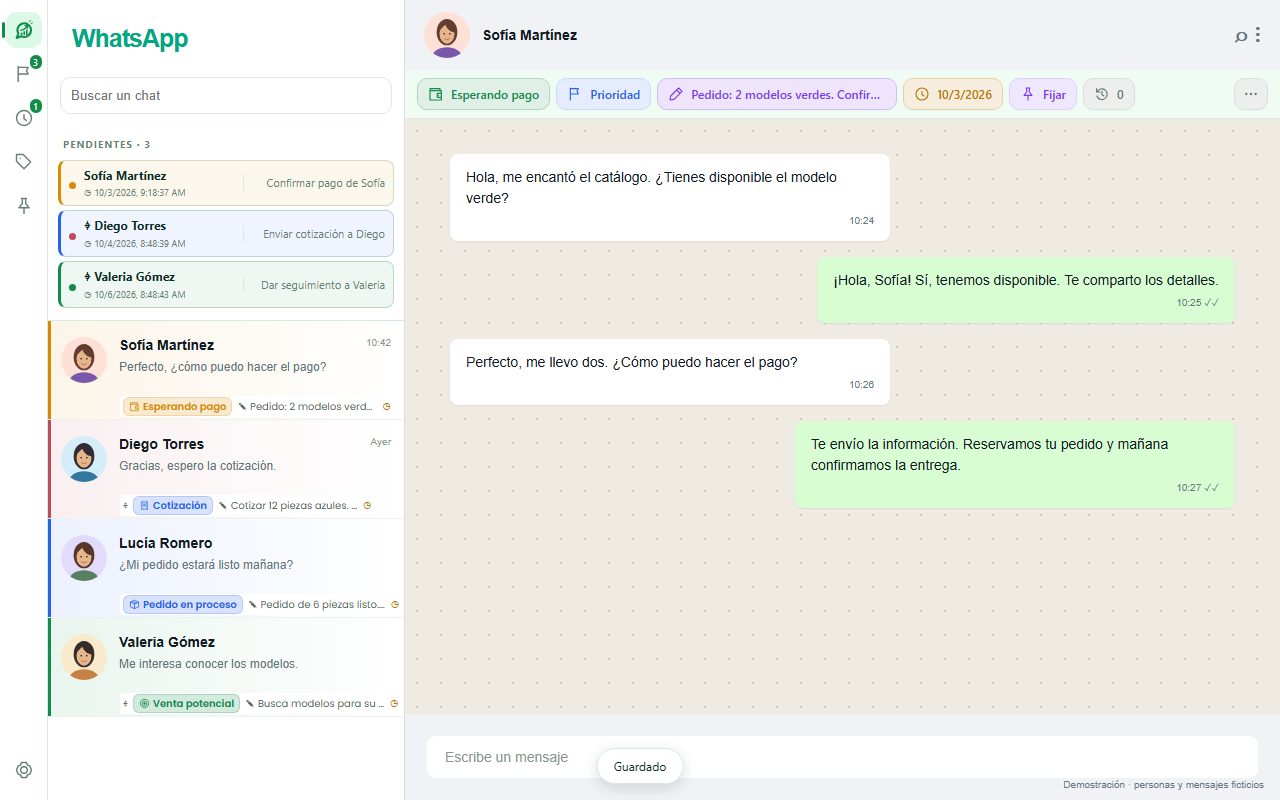
Task: Open the tag labels icon in left rail
Action: tap(24, 161)
